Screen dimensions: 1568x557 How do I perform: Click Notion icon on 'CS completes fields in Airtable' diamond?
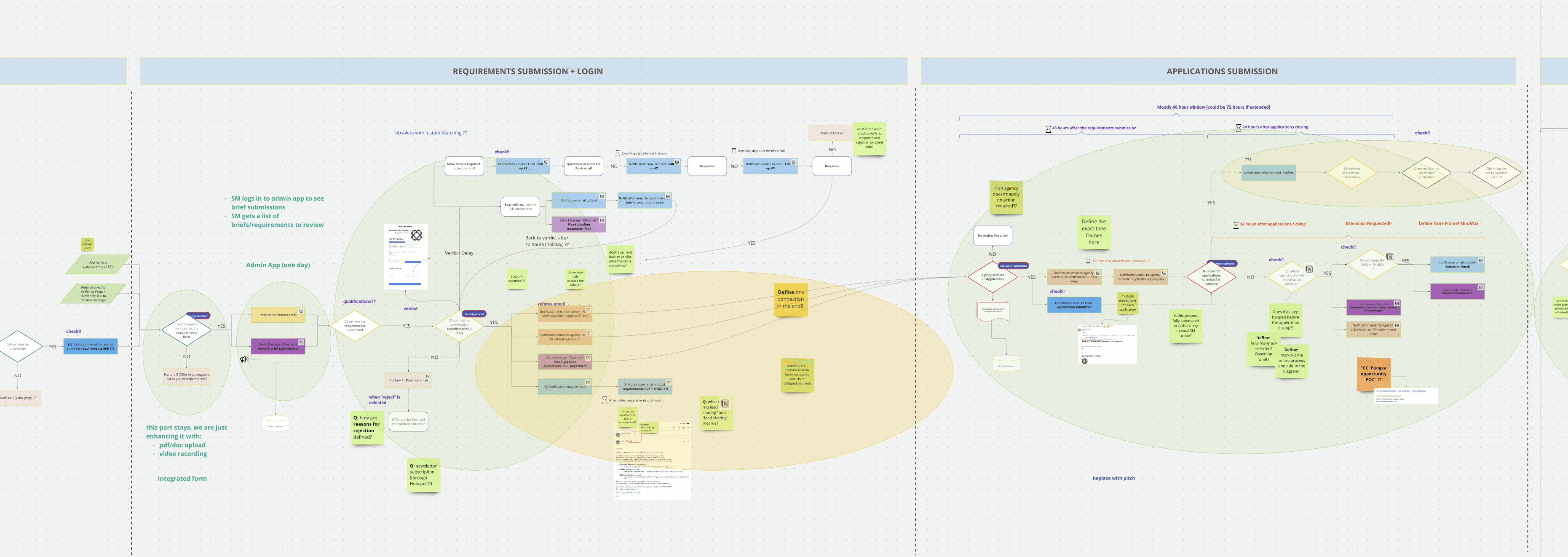(1390, 257)
